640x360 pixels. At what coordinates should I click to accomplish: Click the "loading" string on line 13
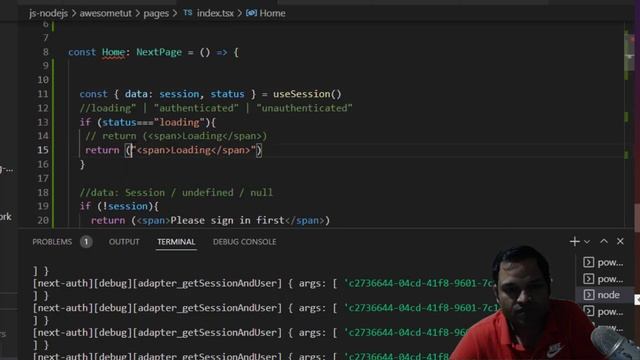[179, 122]
